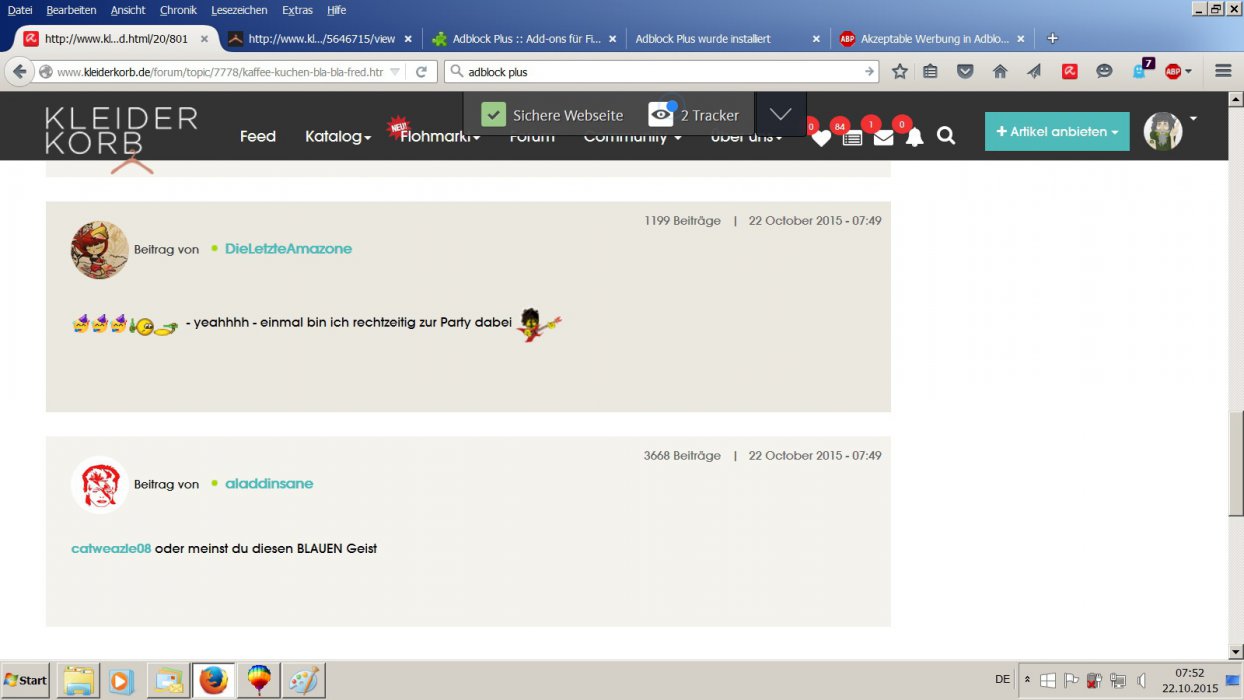The height and width of the screenshot is (700, 1244).
Task: Open site search magnifier icon
Action: pyautogui.click(x=946, y=136)
